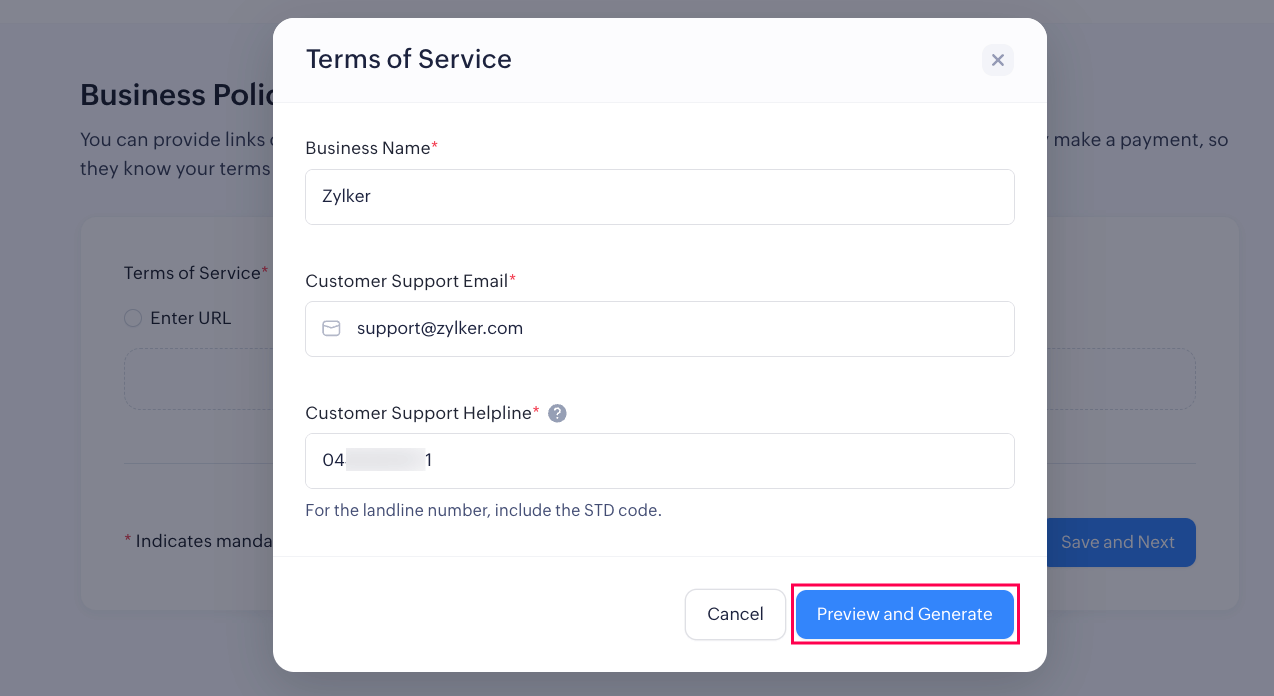Click the help icon beside Customer Support Helpline
This screenshot has height=696, width=1274.
coord(557,413)
